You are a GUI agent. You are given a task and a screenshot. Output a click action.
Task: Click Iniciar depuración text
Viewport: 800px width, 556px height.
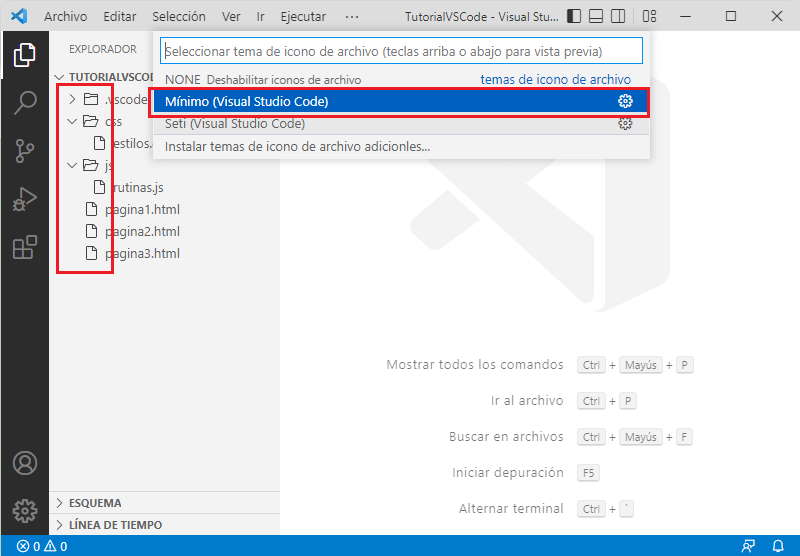point(508,473)
